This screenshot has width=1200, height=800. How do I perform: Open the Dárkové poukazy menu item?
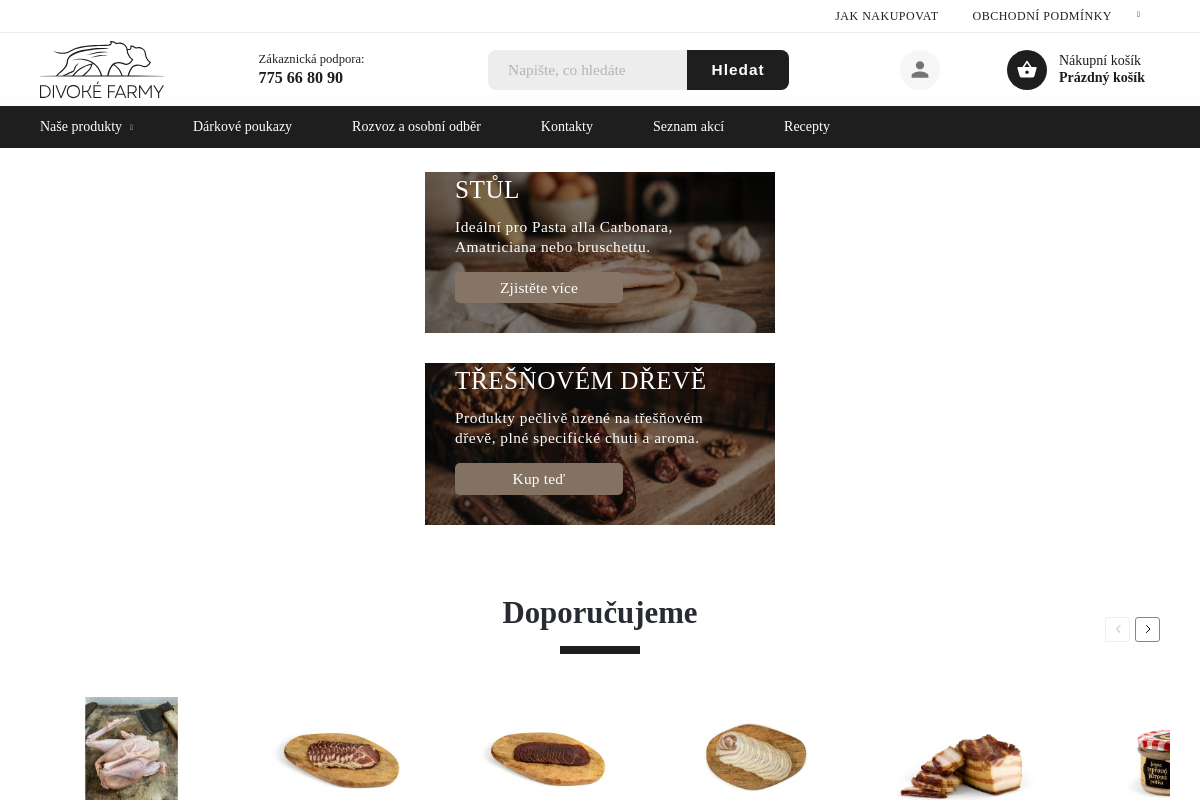(x=242, y=127)
